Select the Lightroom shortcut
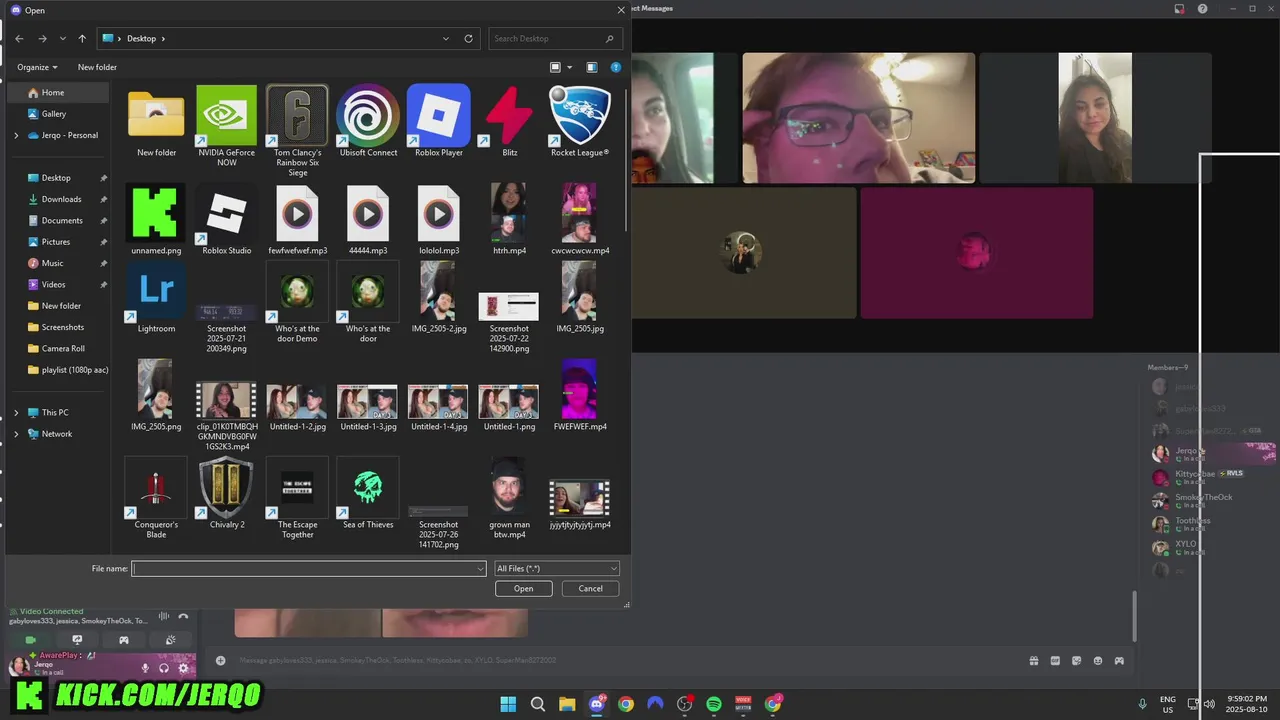1280x720 pixels. 156,297
